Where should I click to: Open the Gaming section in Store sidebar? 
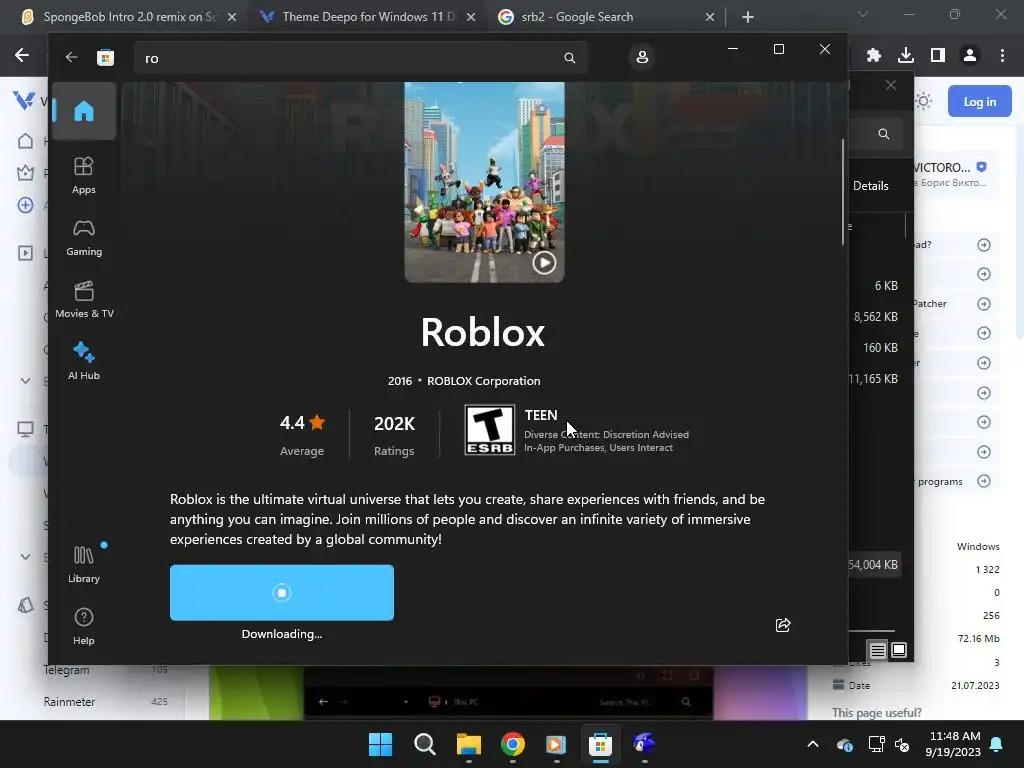pos(84,237)
